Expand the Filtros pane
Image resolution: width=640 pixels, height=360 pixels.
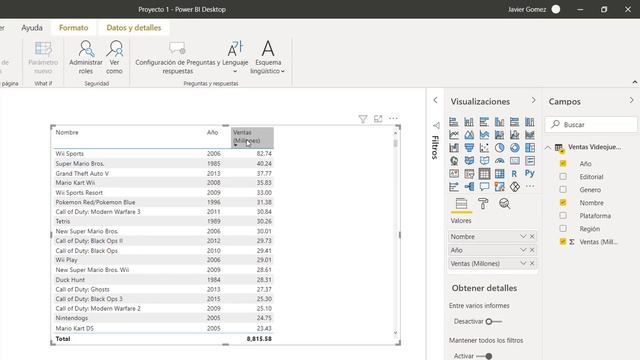pyautogui.click(x=435, y=100)
